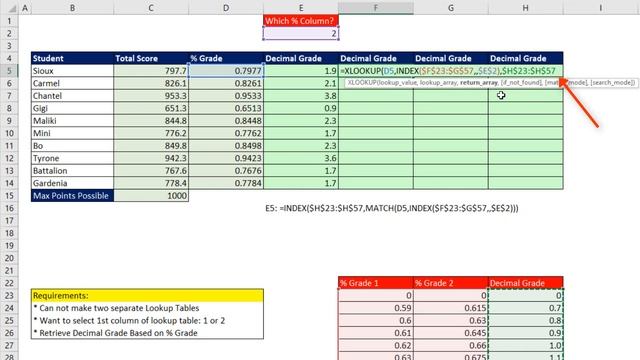Click the % grade value 0.7762
Screen dimensions: 640x360
tap(226, 133)
